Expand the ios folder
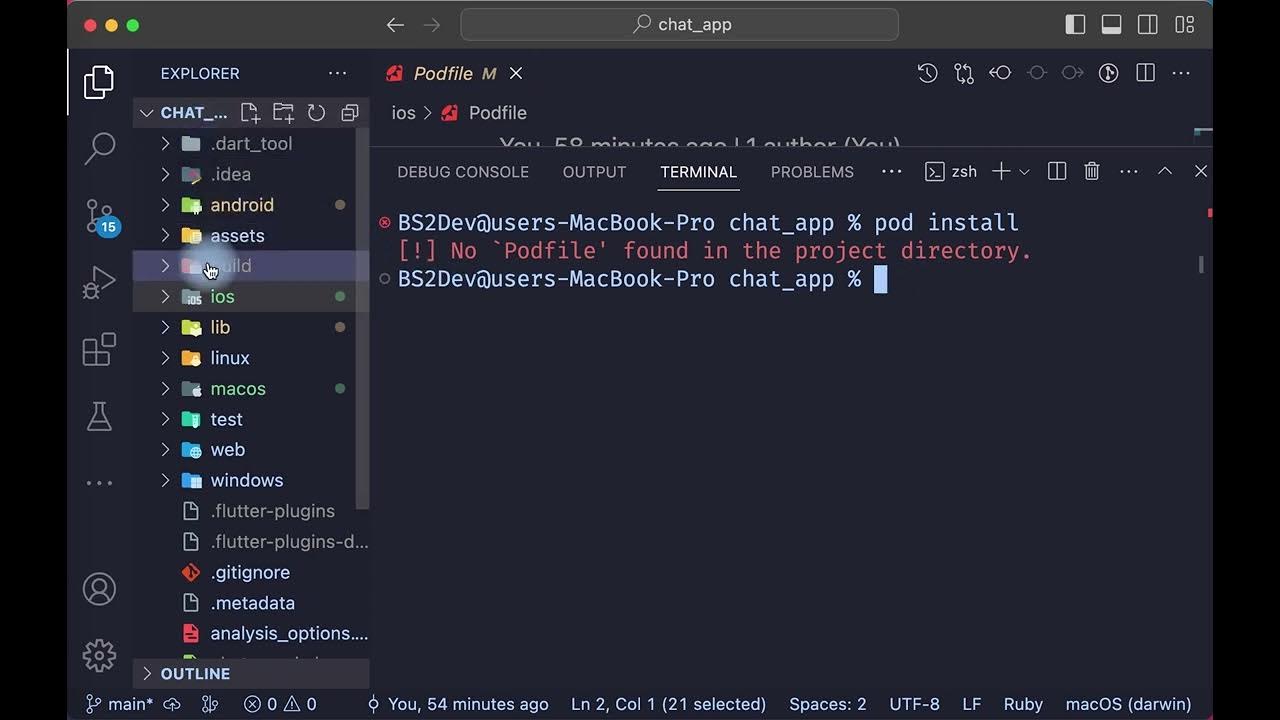Viewport: 1280px width, 720px height. (245, 297)
